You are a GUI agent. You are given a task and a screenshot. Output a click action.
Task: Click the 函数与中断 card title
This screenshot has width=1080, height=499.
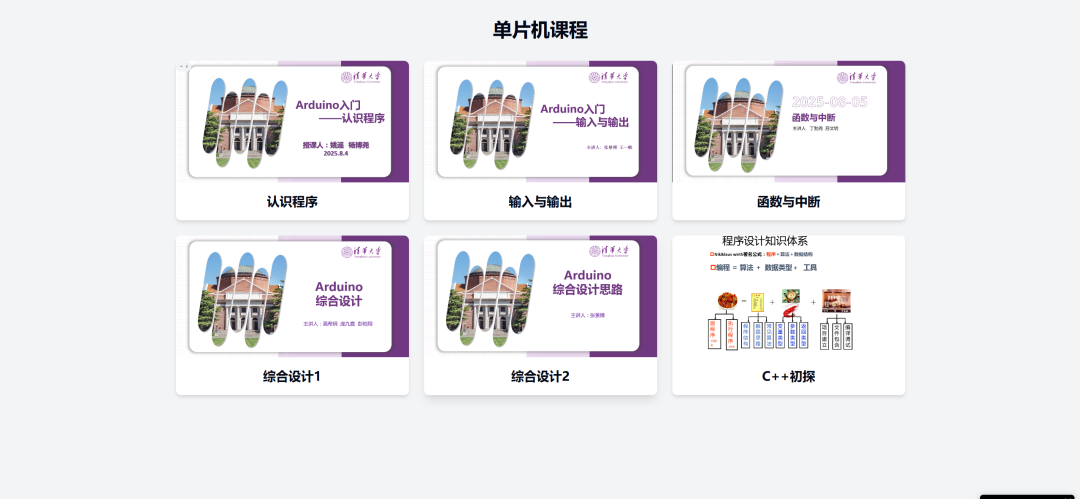789,202
